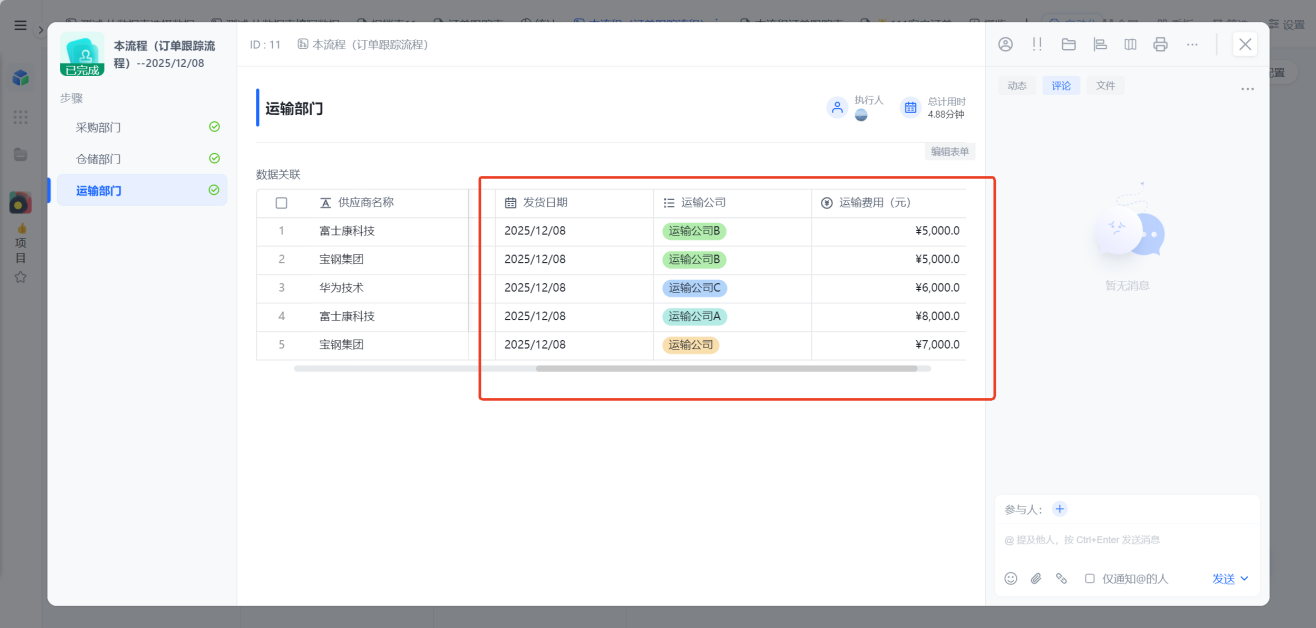Open the user/owner profile icon in panel toolbar
1316x628 pixels.
pos(1006,44)
